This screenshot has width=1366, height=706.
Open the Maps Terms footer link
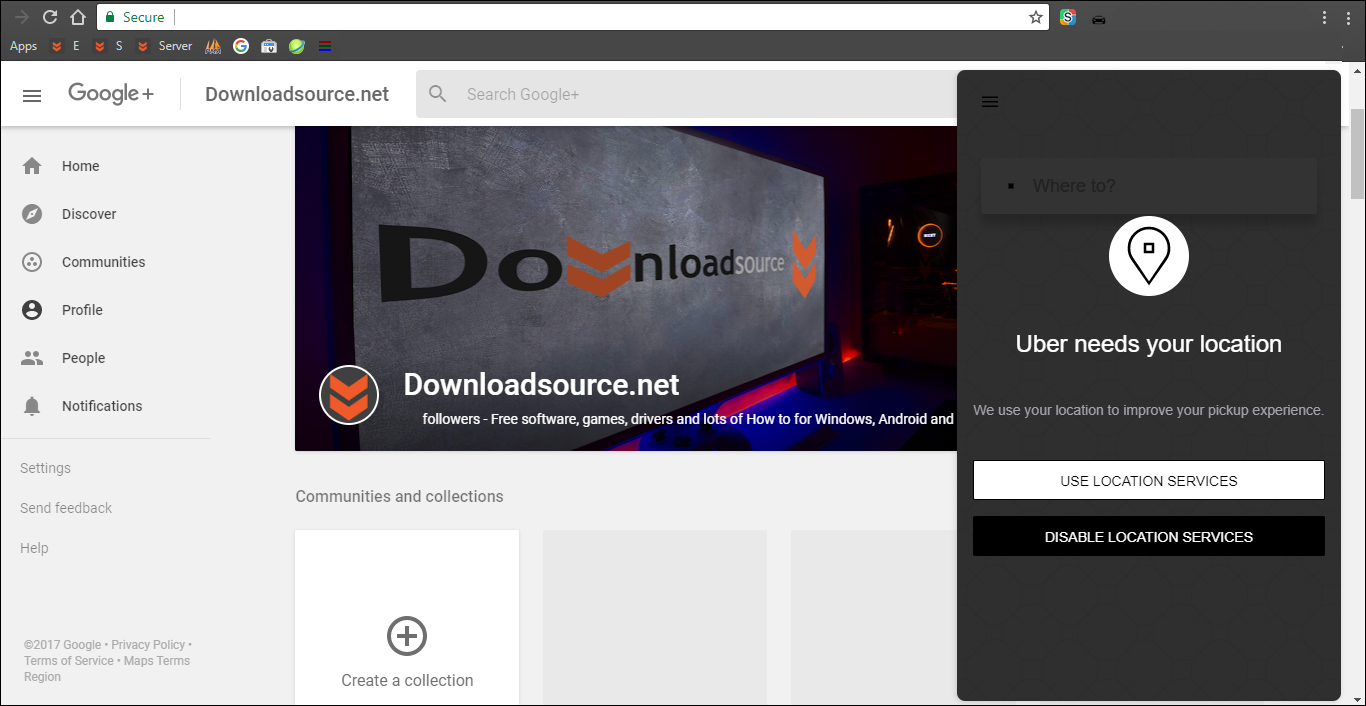(157, 661)
